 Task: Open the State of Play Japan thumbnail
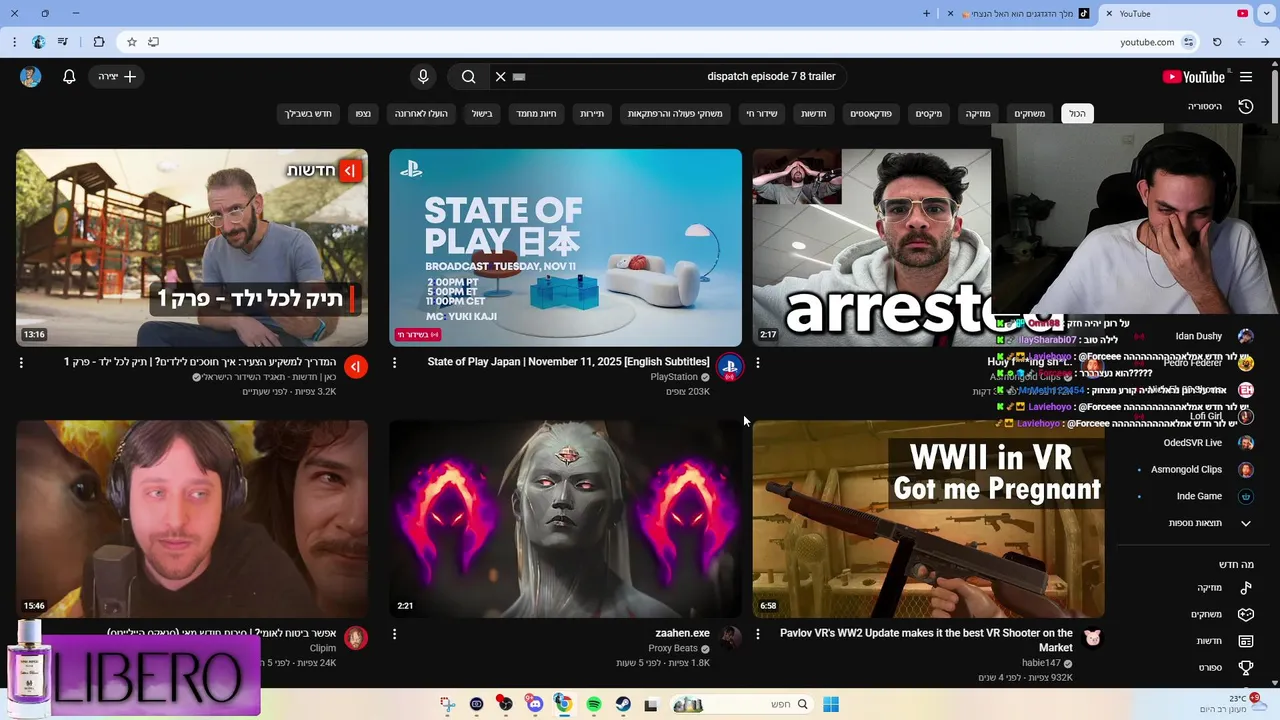point(565,247)
